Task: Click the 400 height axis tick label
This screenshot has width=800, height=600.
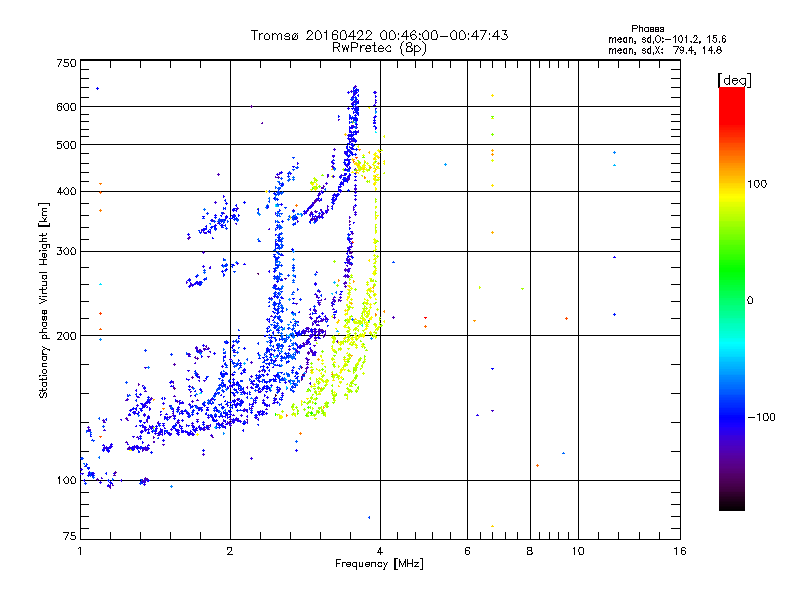Action: pyautogui.click(x=66, y=192)
